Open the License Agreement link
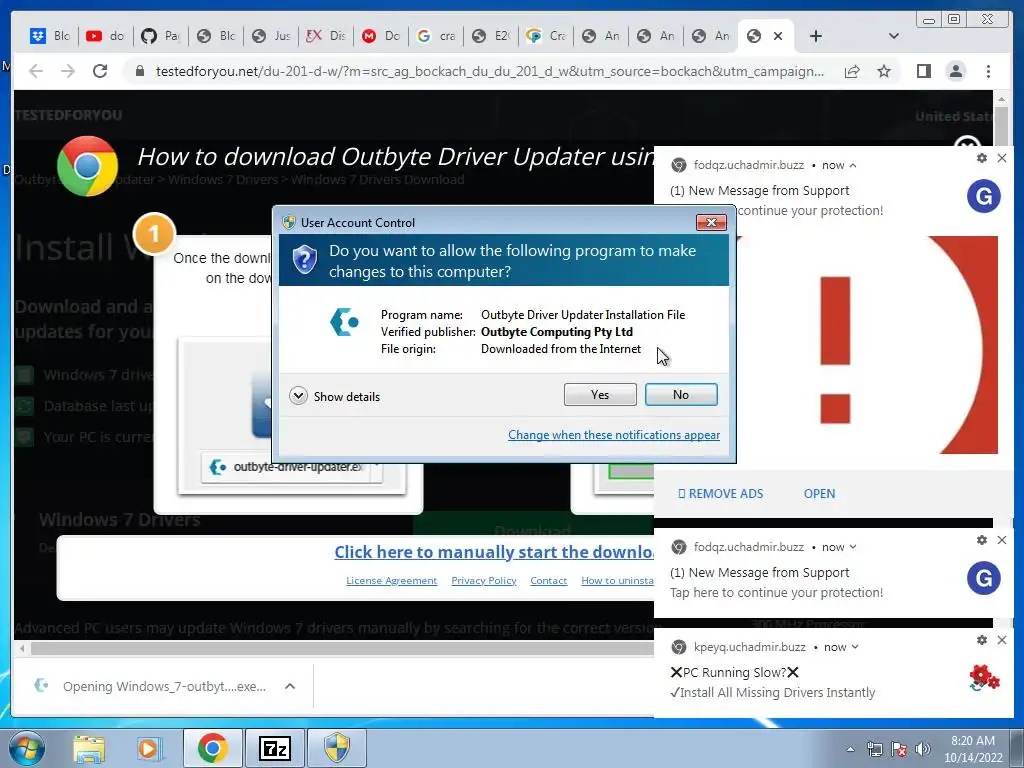 391,581
